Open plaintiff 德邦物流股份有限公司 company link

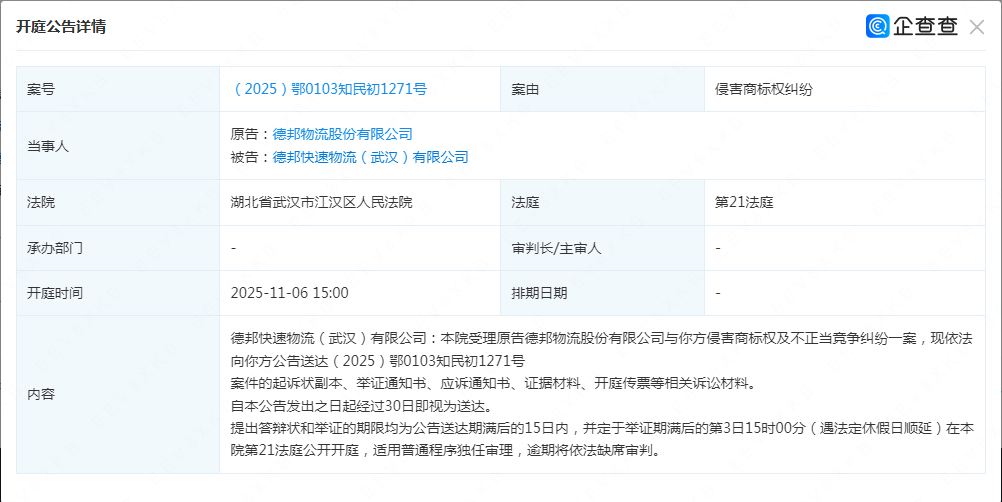point(342,134)
